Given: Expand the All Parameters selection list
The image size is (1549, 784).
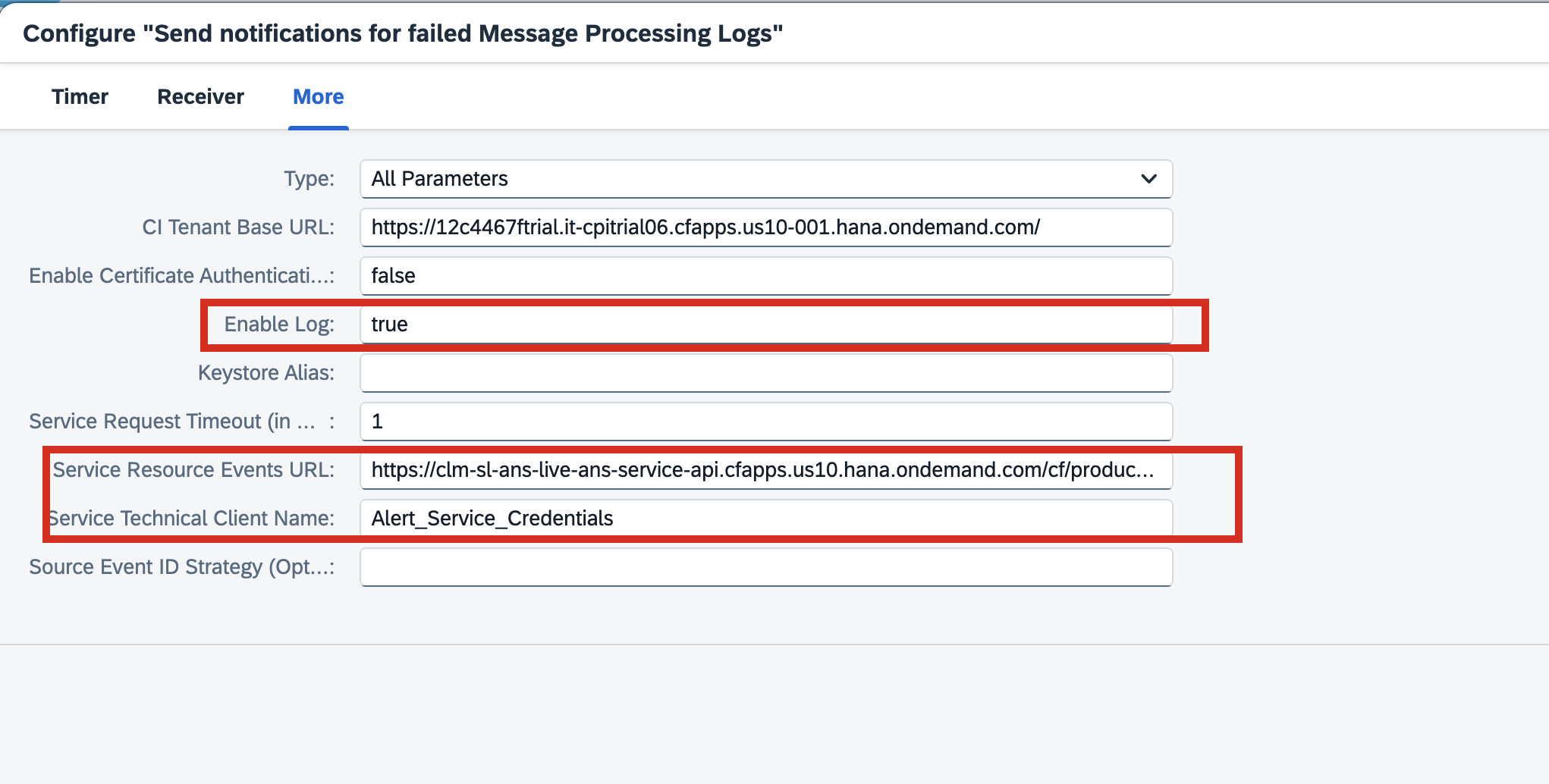Looking at the screenshot, I should pos(765,179).
